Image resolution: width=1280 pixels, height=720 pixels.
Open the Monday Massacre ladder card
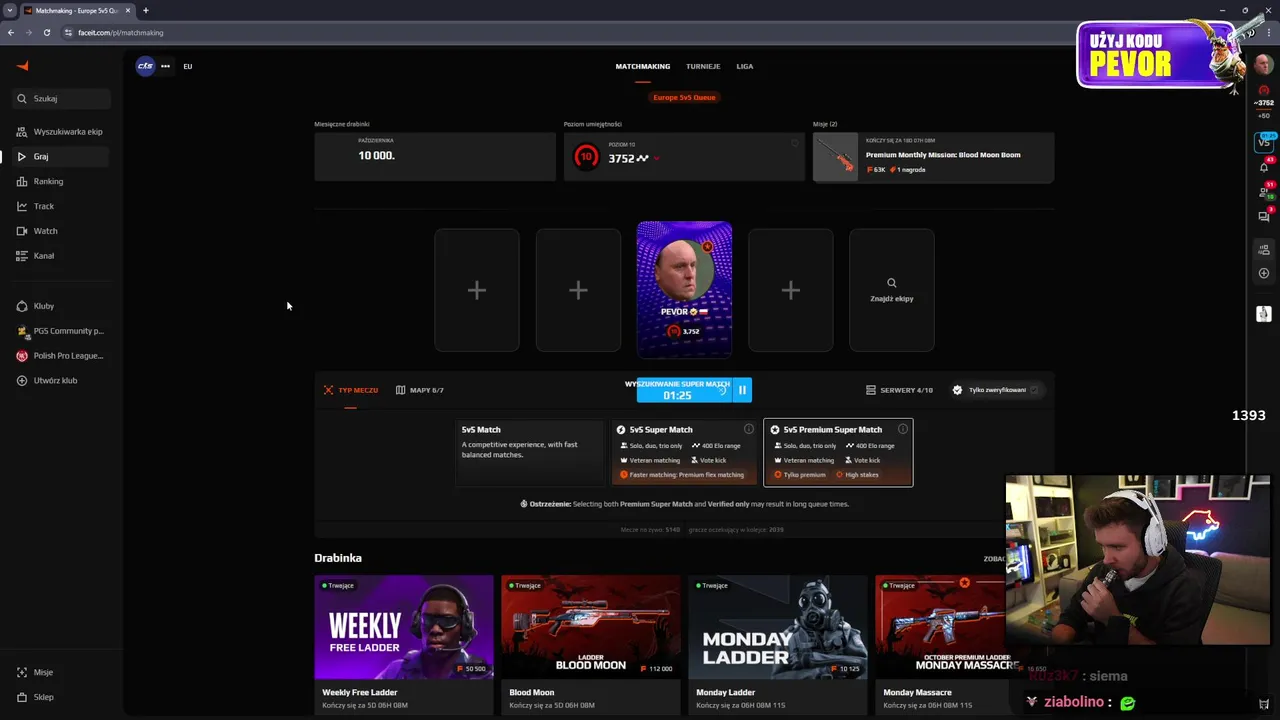coord(940,645)
